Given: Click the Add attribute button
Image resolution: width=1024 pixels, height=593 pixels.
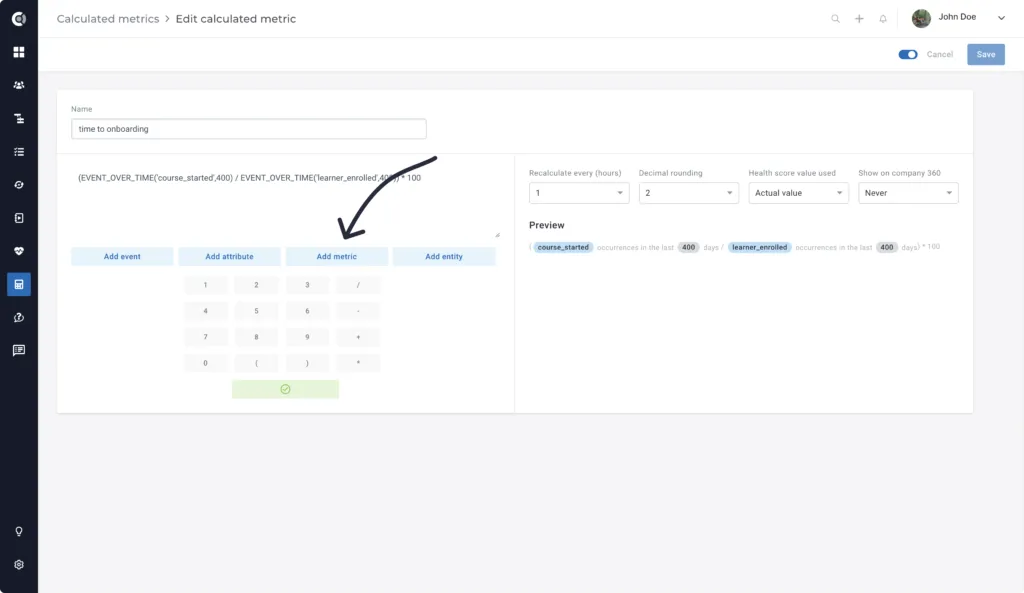Looking at the screenshot, I should point(229,257).
